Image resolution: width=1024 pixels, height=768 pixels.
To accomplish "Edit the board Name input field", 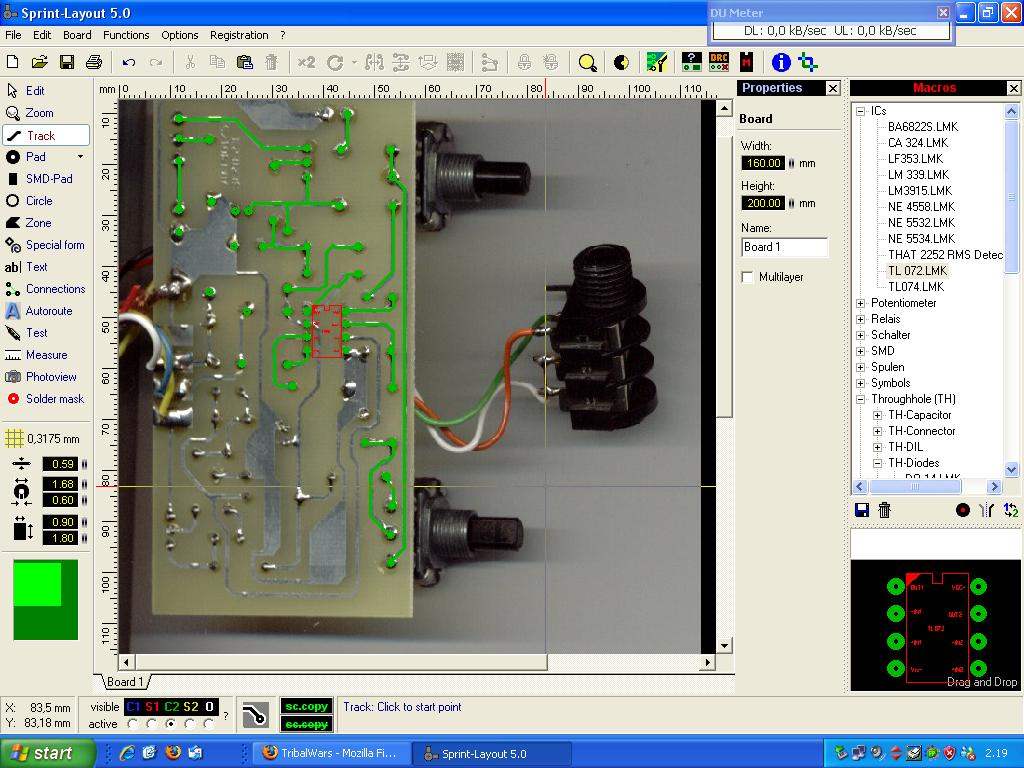I will pyautogui.click(x=784, y=247).
